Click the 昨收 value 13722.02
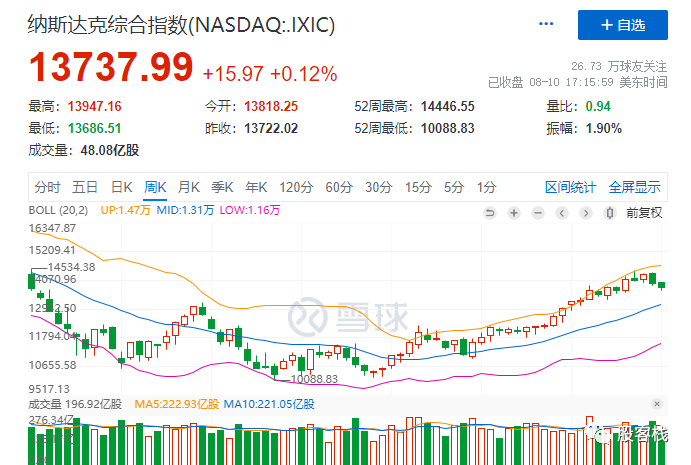The height and width of the screenshot is (465, 691). pos(271,129)
